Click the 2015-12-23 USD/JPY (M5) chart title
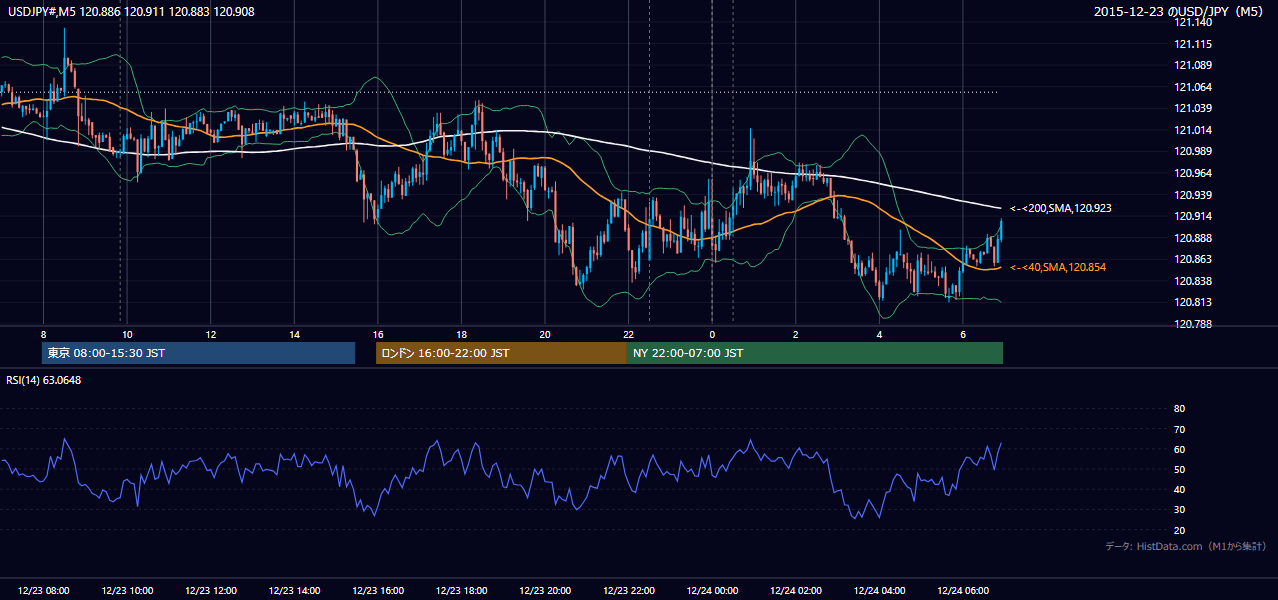This screenshot has height=600, width=1278. click(1181, 12)
